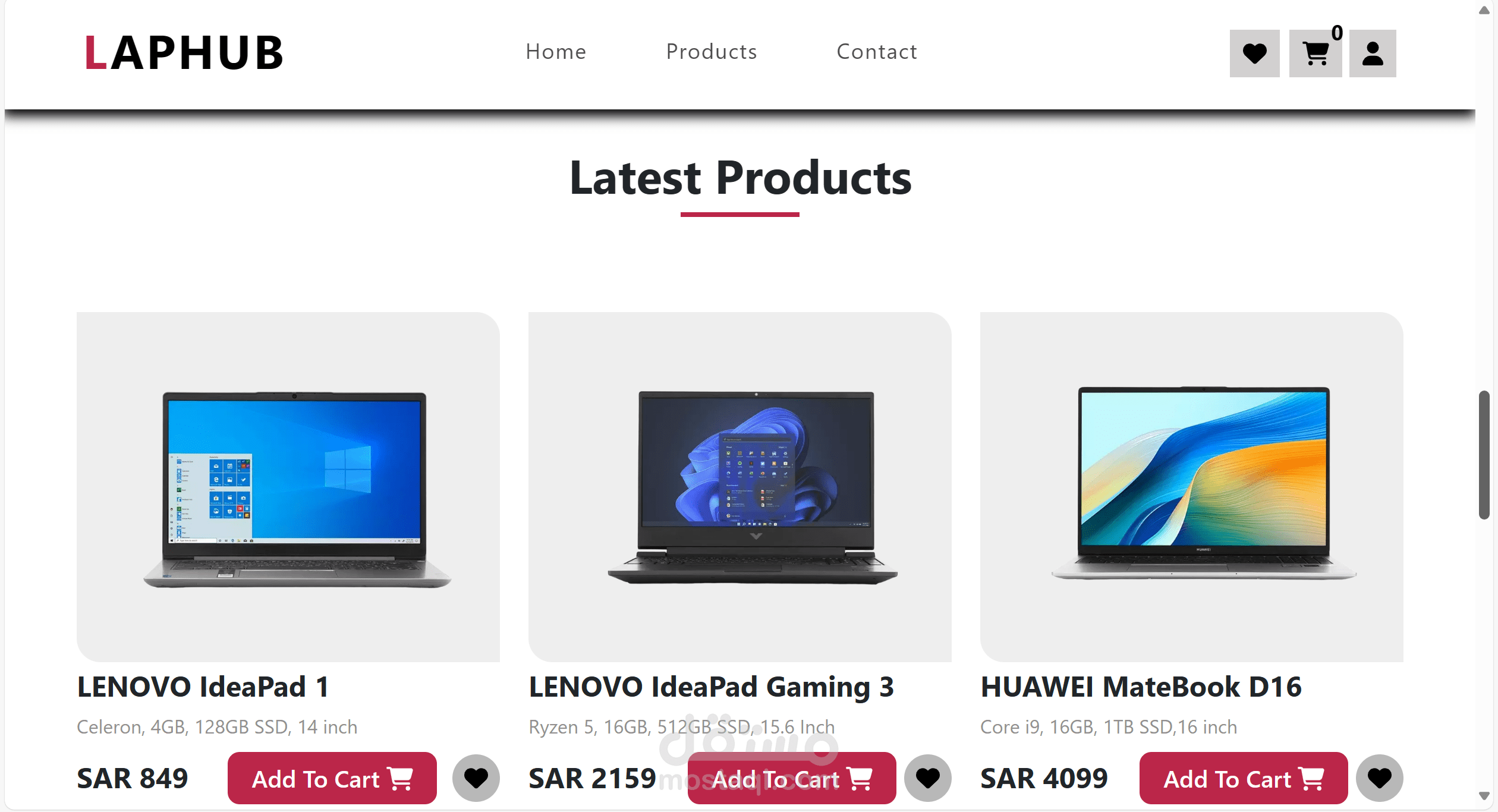Open the wishlist heart icon in header
The width and height of the screenshot is (1498, 812).
1254,53
